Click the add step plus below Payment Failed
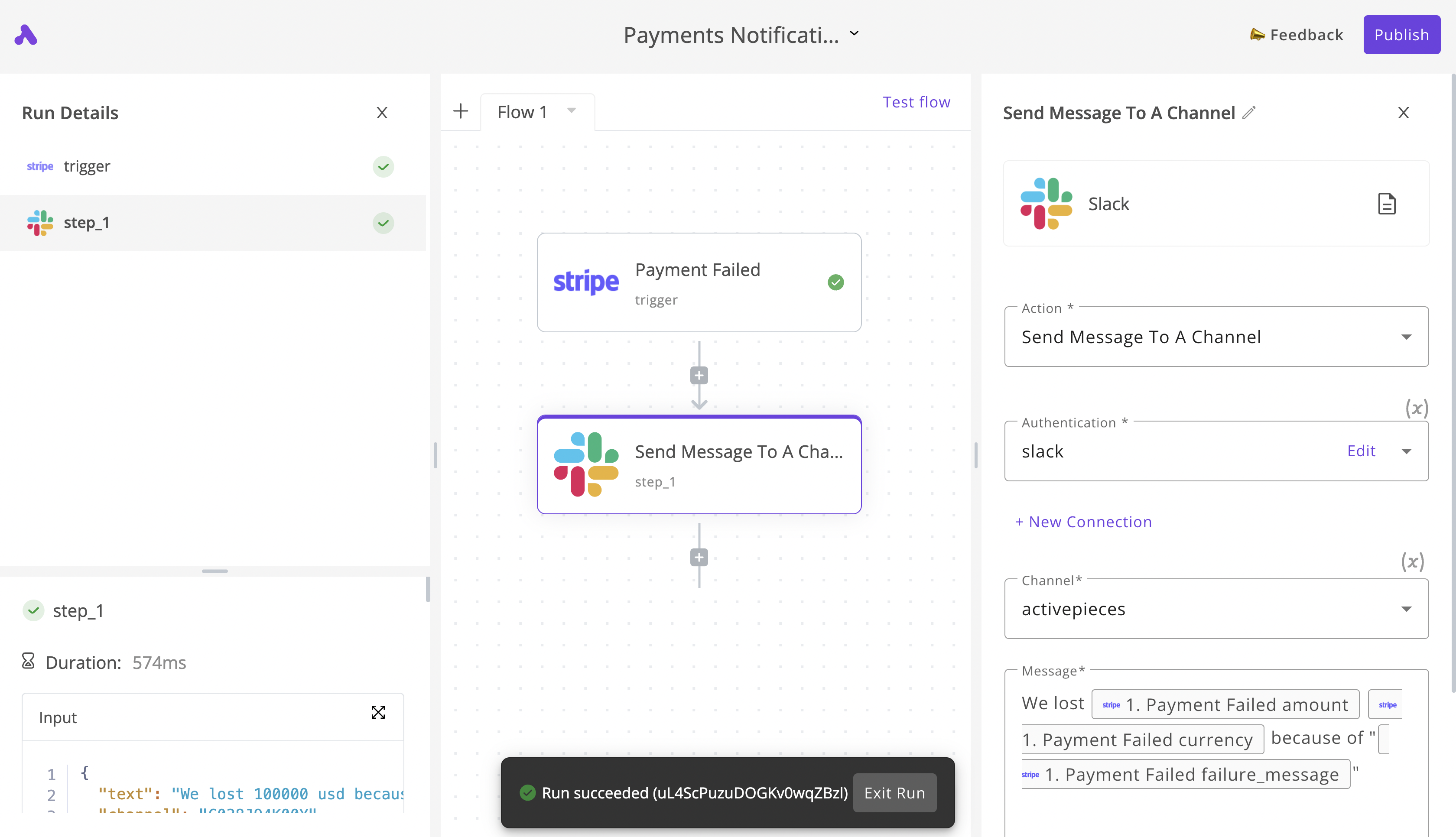1456x837 pixels. point(699,375)
